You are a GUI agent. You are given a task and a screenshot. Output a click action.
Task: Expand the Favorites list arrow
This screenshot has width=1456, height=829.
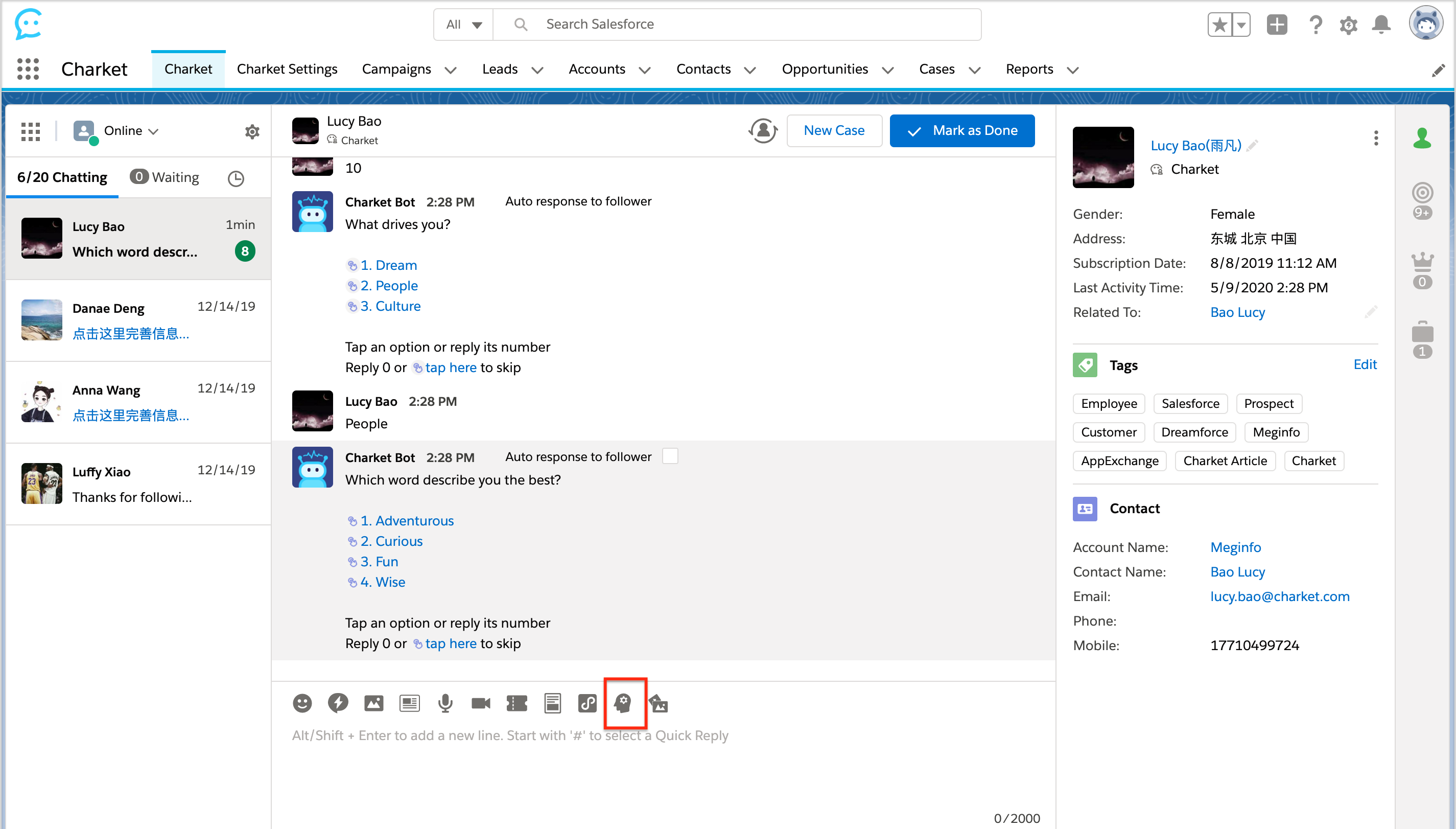click(x=1241, y=25)
